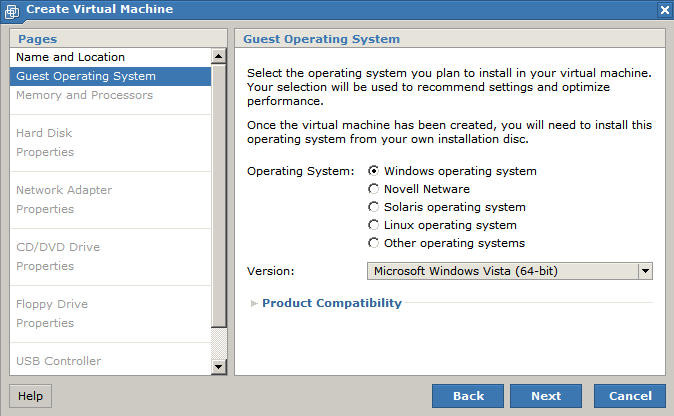Image resolution: width=674 pixels, height=416 pixels.
Task: Click the Pages list scroll down arrow
Action: click(218, 367)
